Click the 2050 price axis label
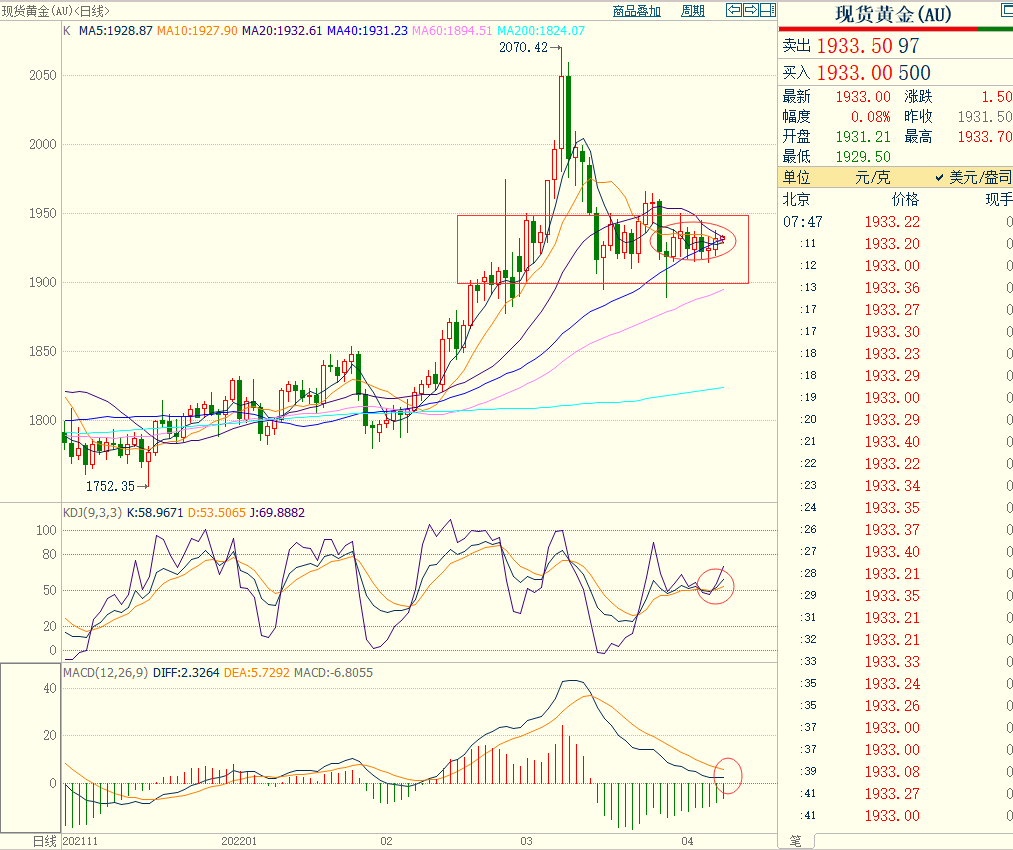Screen dimensions: 1013x850 (43, 76)
